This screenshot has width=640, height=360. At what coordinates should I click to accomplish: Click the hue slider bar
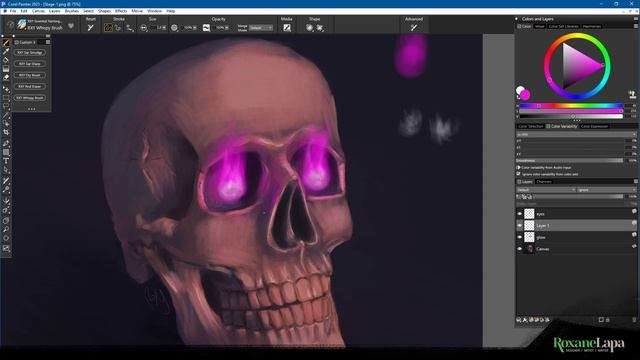[571, 106]
